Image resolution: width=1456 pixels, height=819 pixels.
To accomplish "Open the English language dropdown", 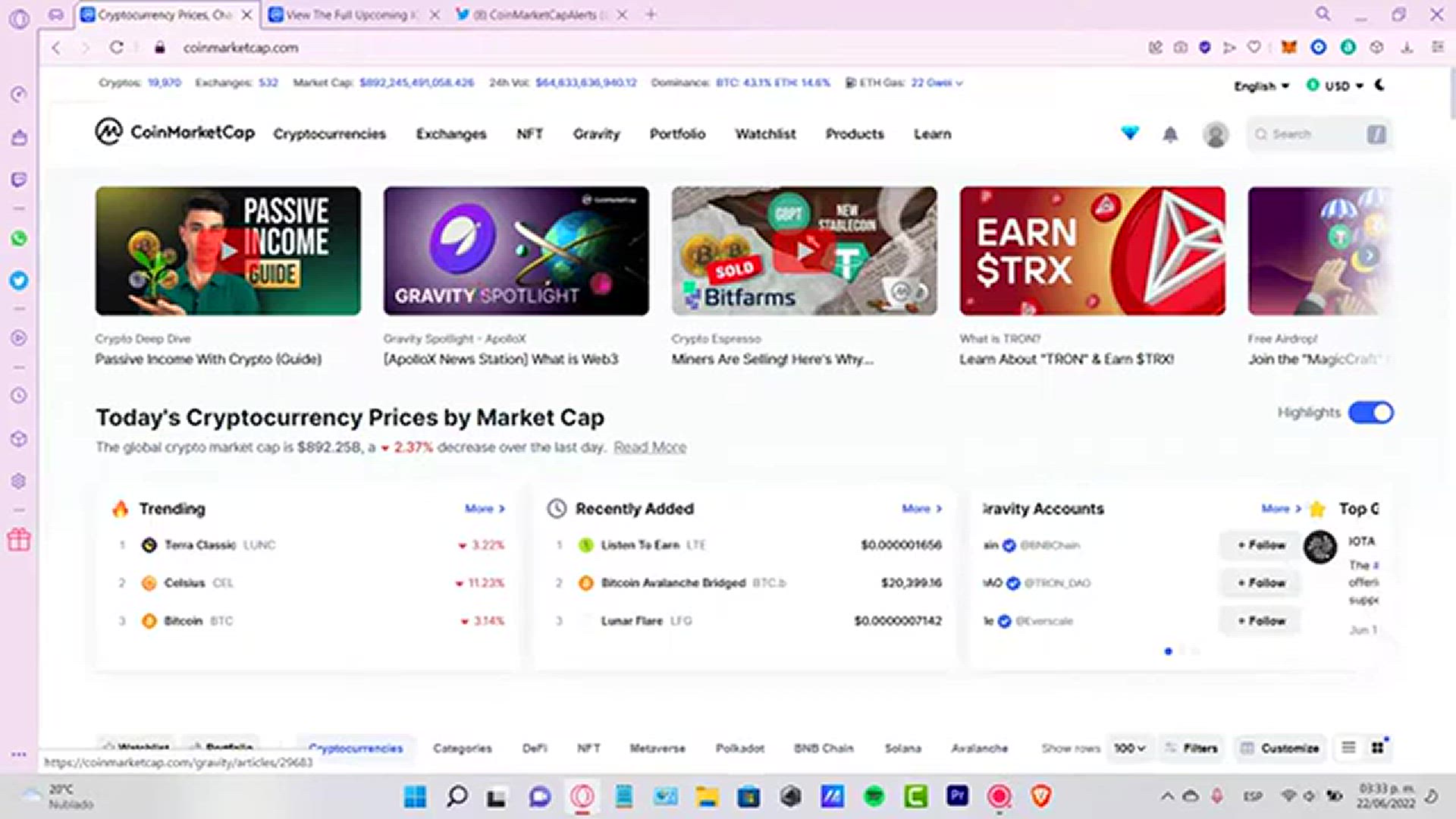I will click(x=1261, y=86).
